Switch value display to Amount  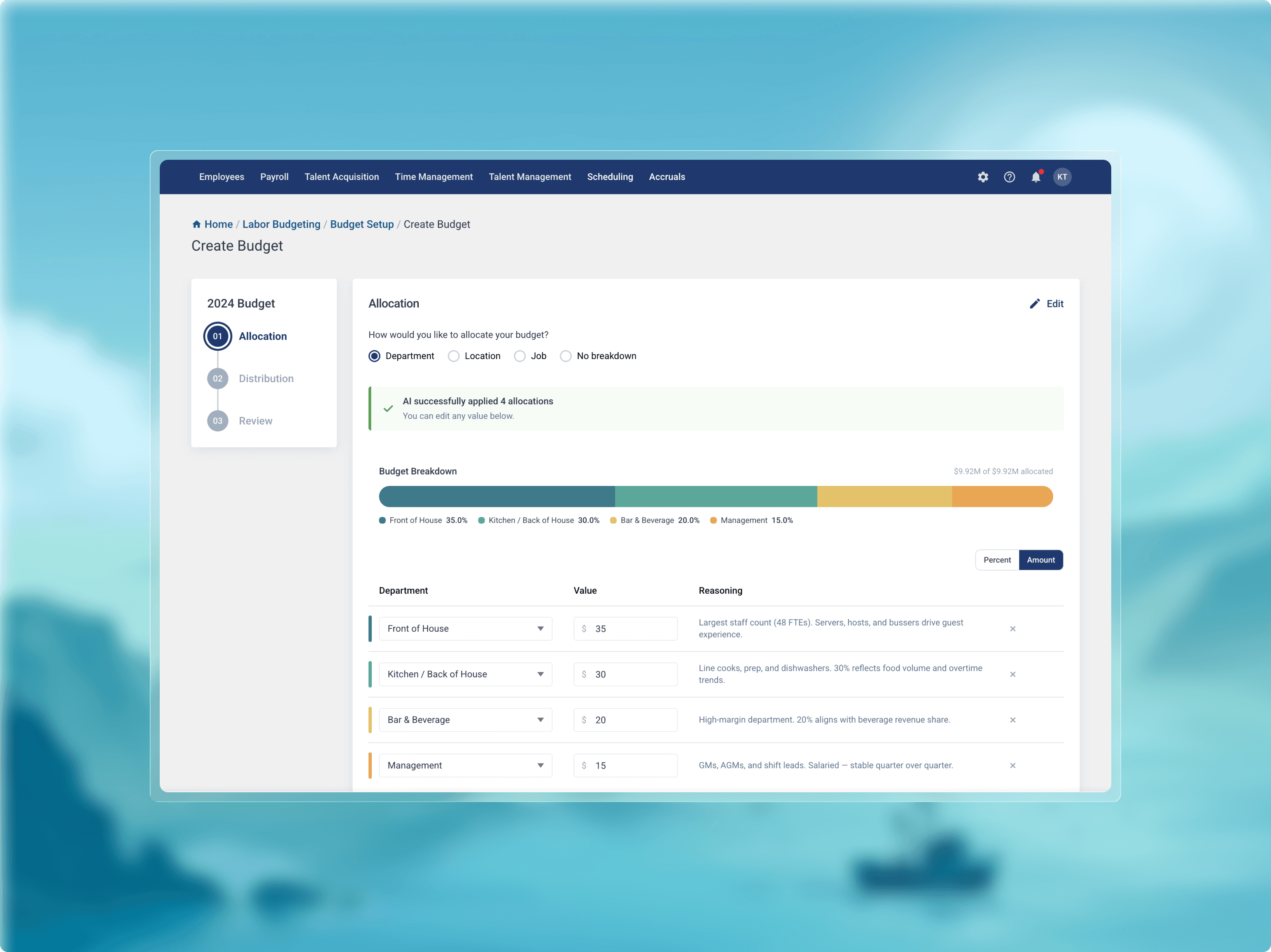[1040, 560]
